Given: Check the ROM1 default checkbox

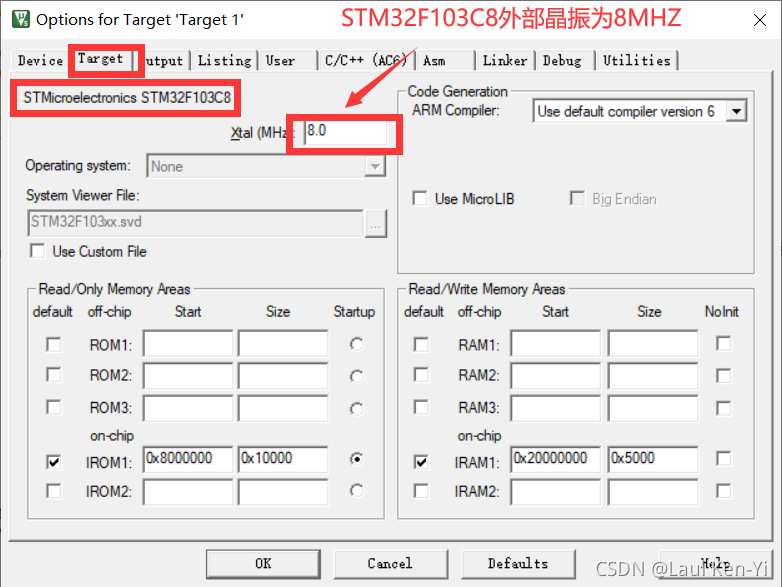Looking at the screenshot, I should 53,345.
